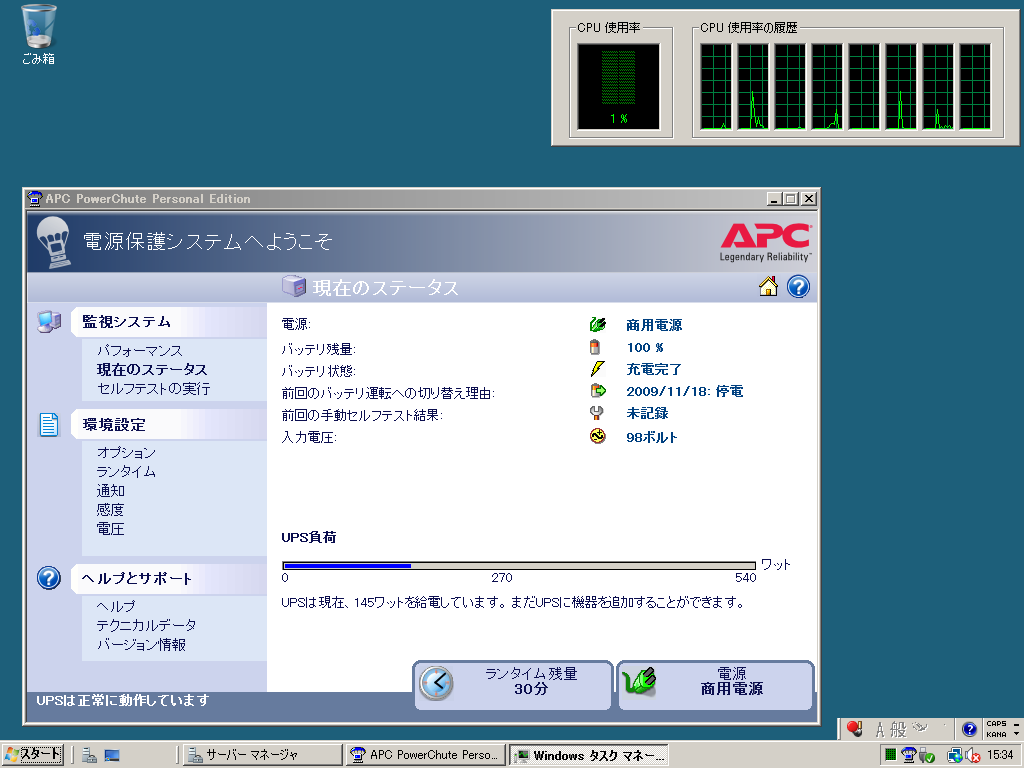Click the APC logo in the banner
This screenshot has width=1024, height=768.
click(765, 242)
